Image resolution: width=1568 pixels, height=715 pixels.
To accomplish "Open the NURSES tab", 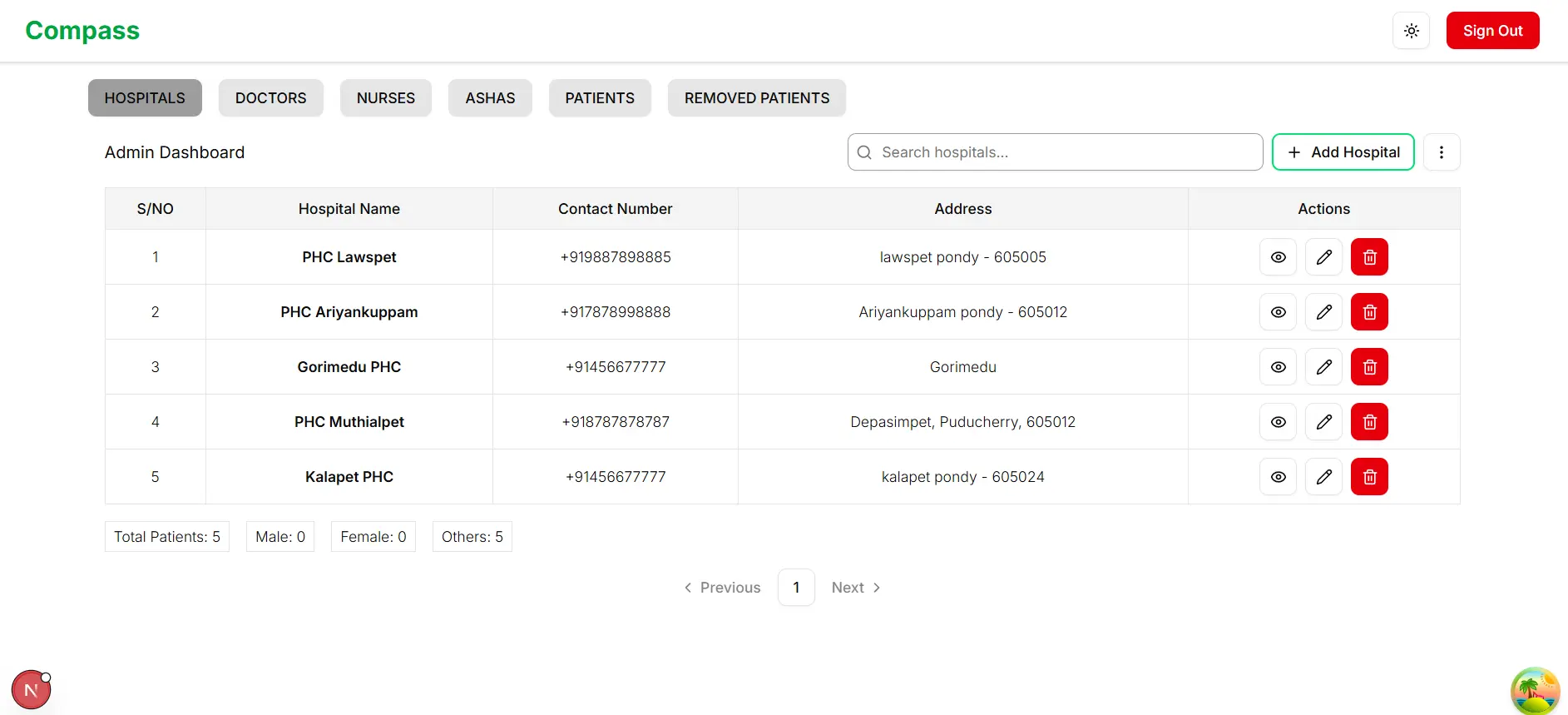I will coord(386,98).
